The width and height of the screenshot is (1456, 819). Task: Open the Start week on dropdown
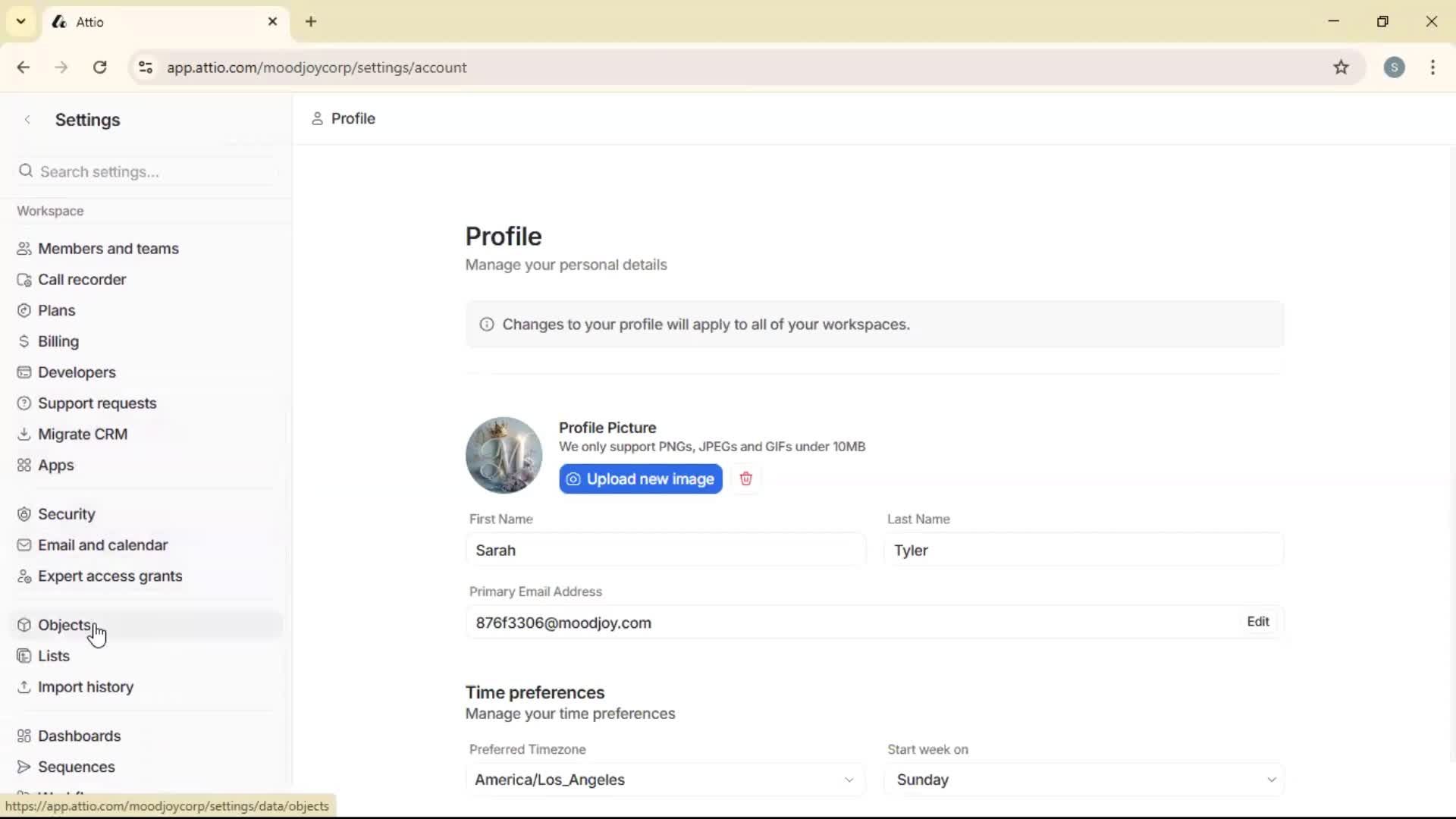(x=1084, y=780)
